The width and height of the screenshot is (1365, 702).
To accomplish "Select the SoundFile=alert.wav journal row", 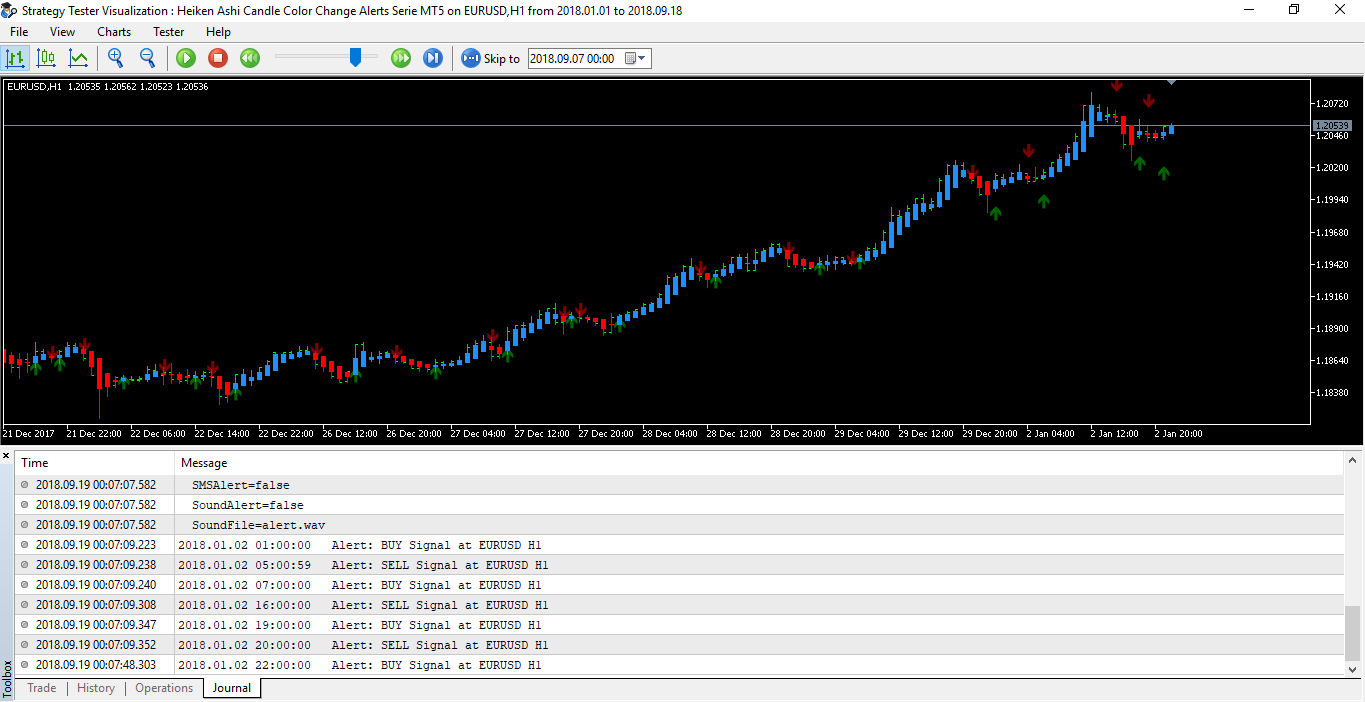I will coord(680,525).
